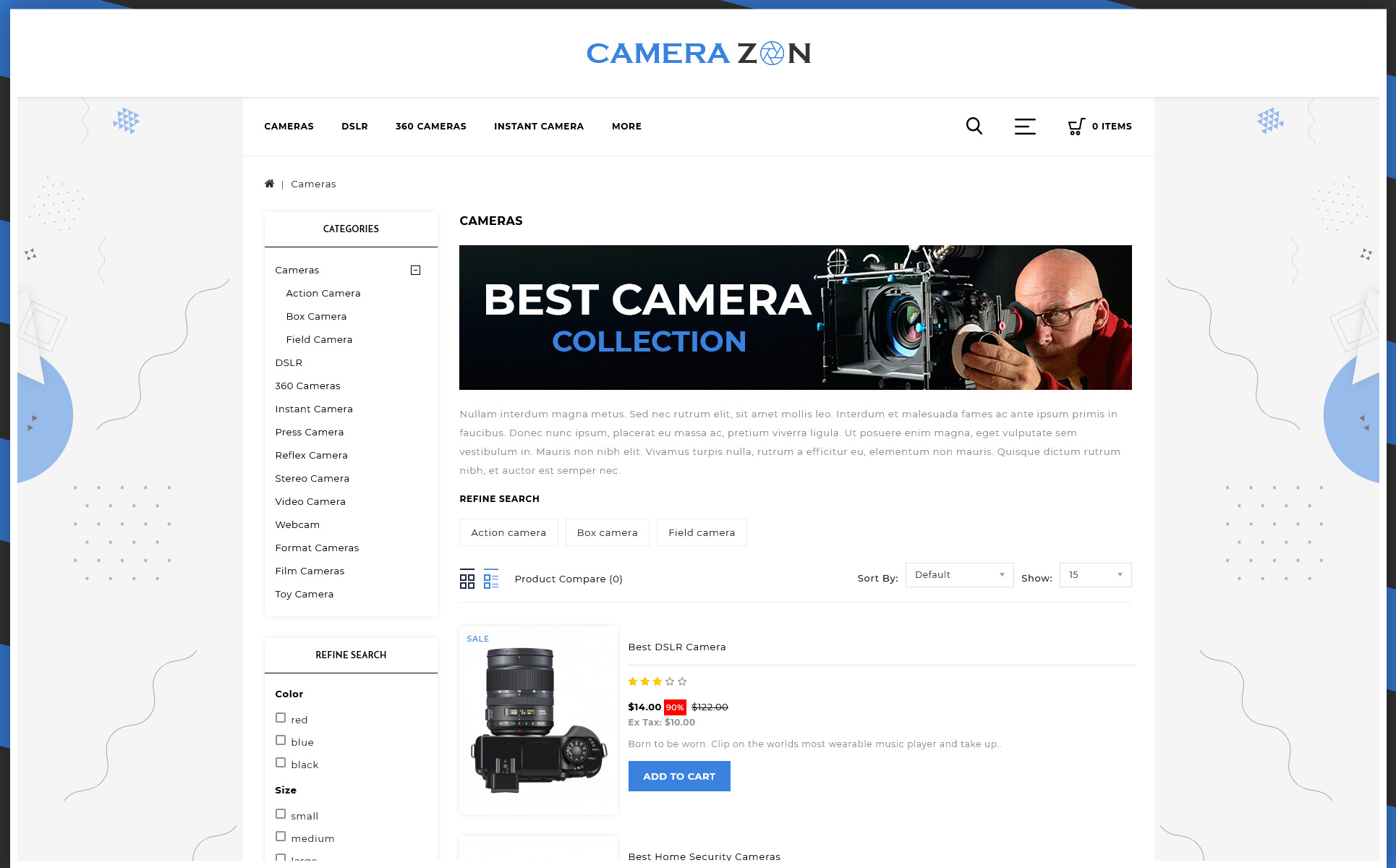Select Format Cameras sidebar category

pyautogui.click(x=317, y=548)
